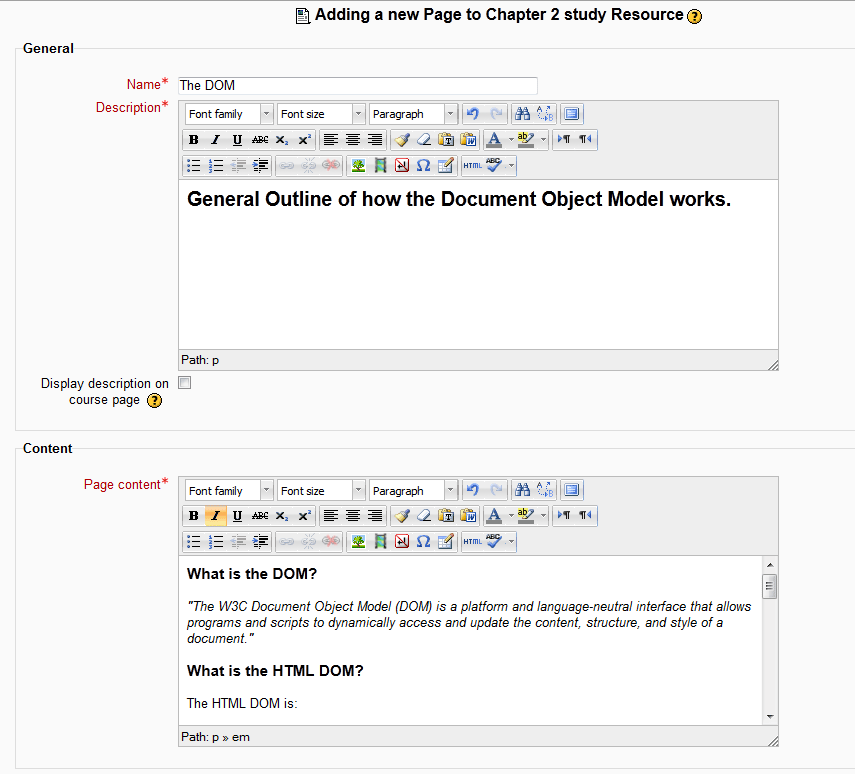Viewport: 855px width, 774px height.
Task: Expand highlight color arrow in Description editor
Action: tap(543, 140)
